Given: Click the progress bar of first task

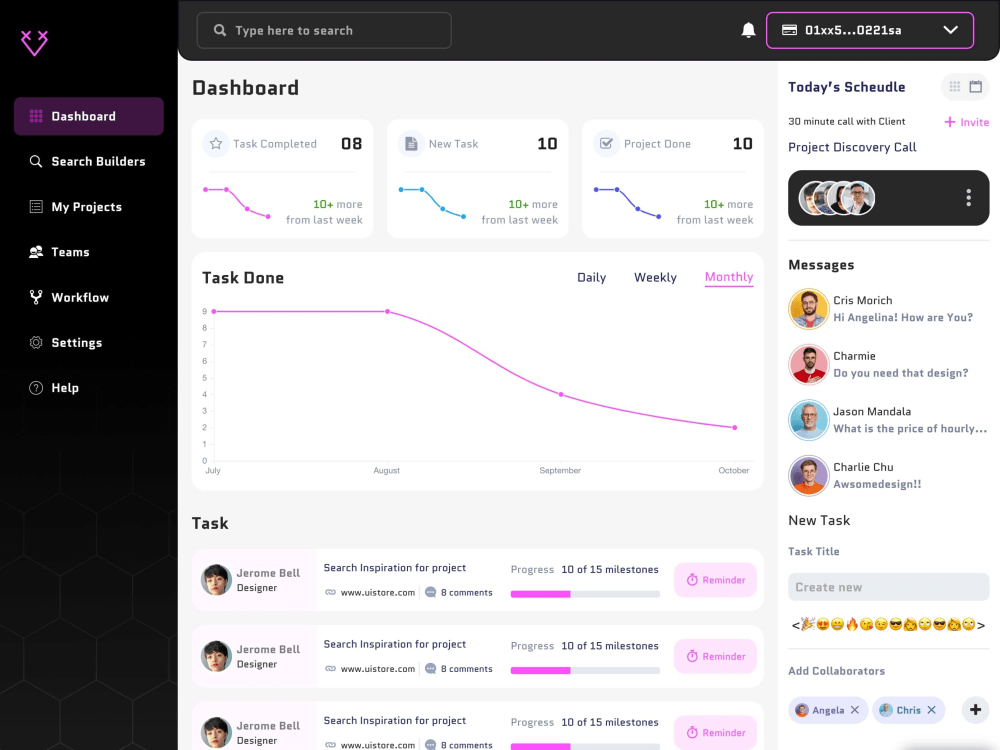Looking at the screenshot, I should coord(585,594).
